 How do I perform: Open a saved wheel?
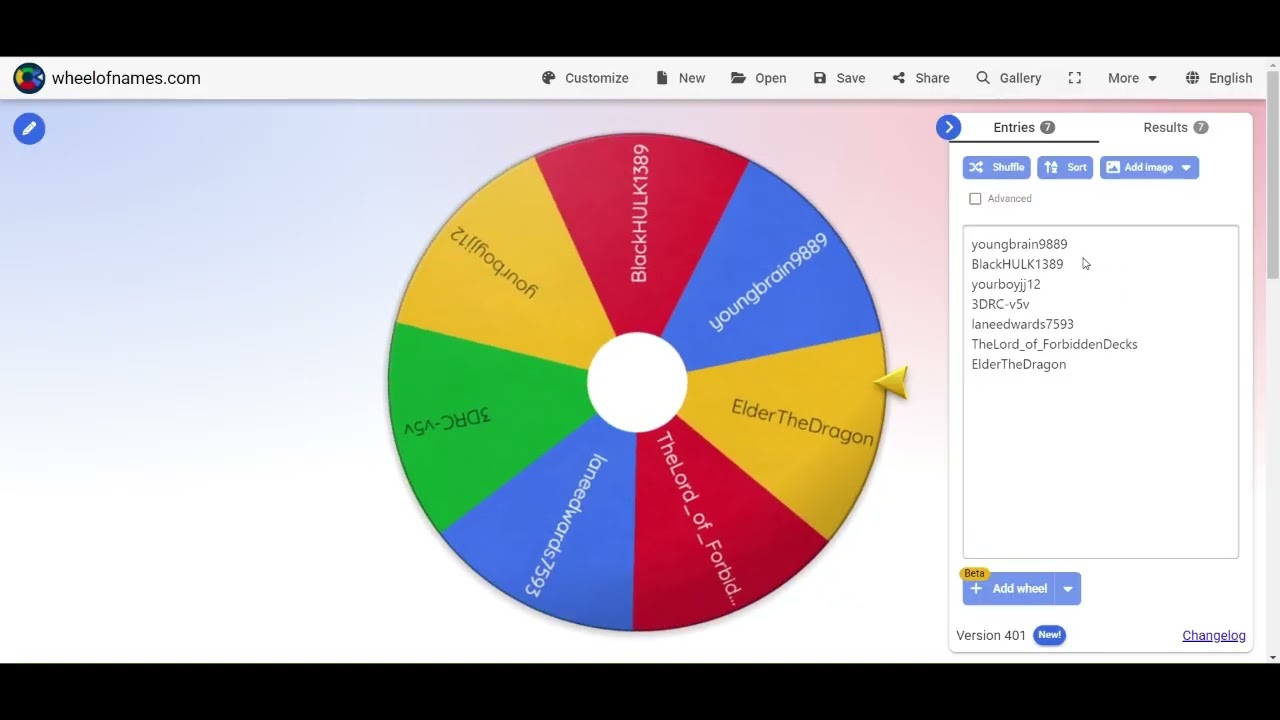[758, 78]
